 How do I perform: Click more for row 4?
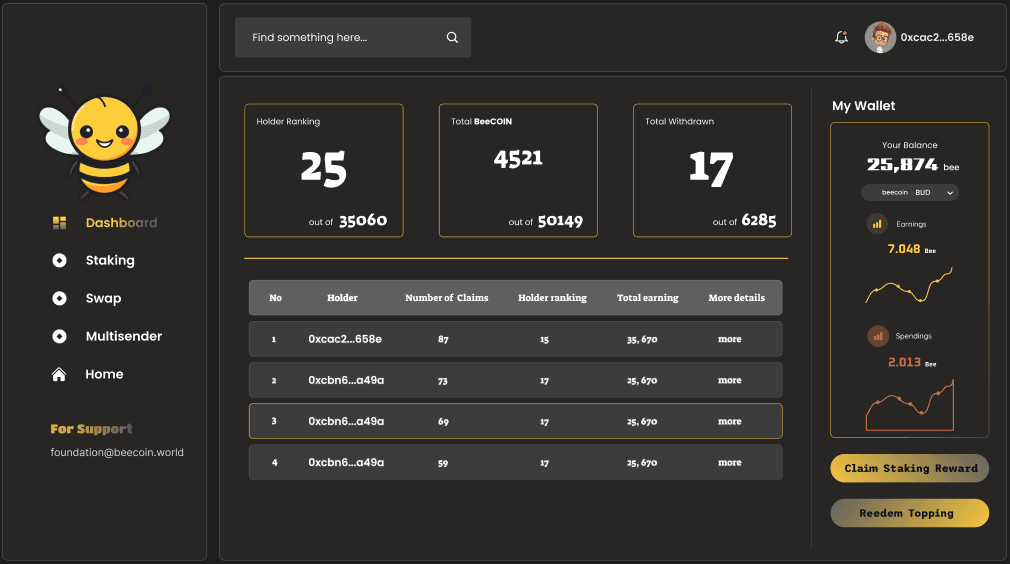pos(729,462)
